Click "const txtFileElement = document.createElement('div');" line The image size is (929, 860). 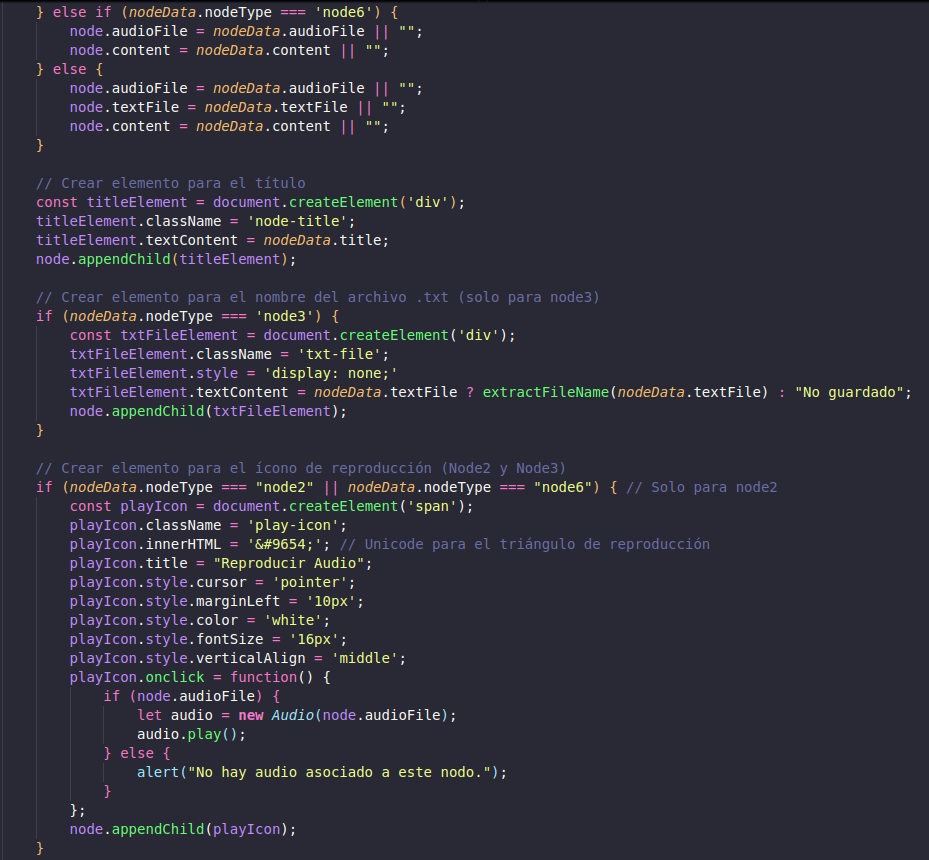point(293,335)
